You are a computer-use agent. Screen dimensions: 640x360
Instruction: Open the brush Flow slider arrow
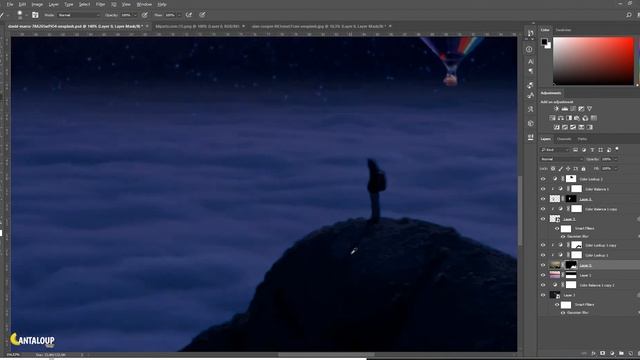pos(179,15)
